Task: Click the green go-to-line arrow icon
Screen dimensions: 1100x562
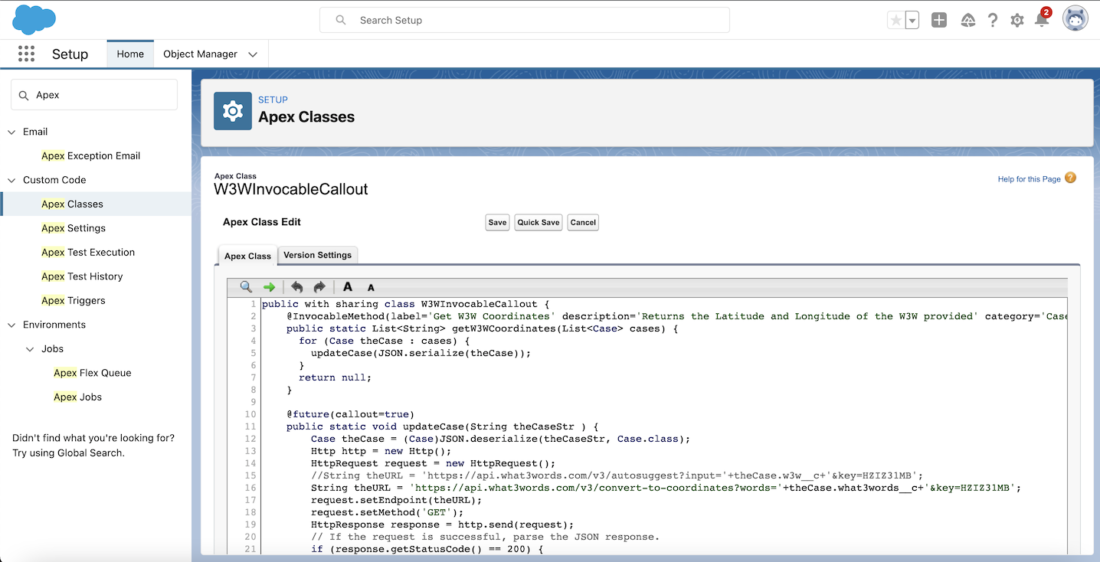Action: (x=269, y=287)
